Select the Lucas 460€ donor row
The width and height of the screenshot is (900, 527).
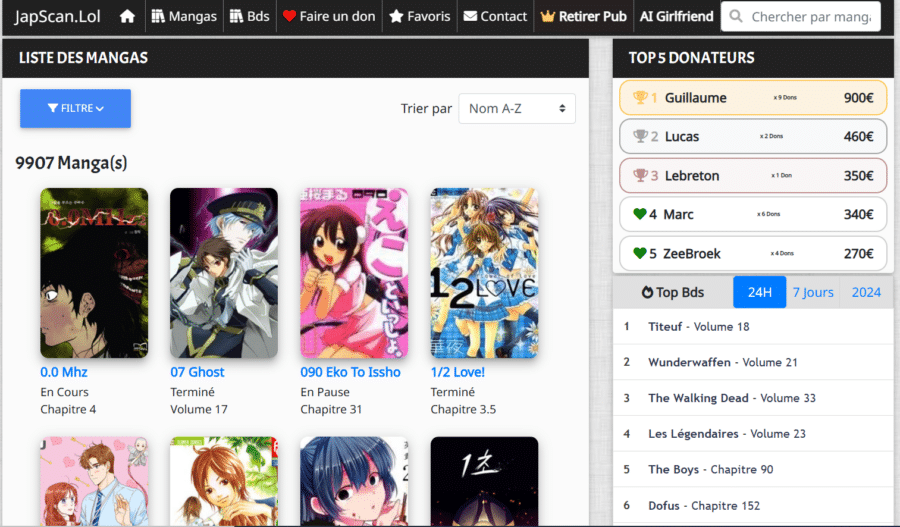tap(753, 137)
